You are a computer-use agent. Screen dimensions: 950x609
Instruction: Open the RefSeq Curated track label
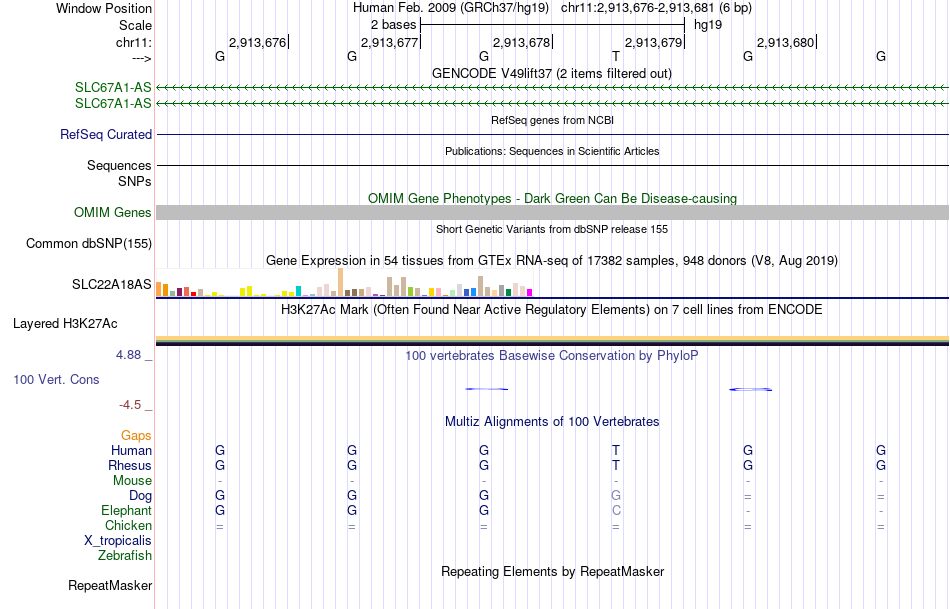pyautogui.click(x=106, y=135)
